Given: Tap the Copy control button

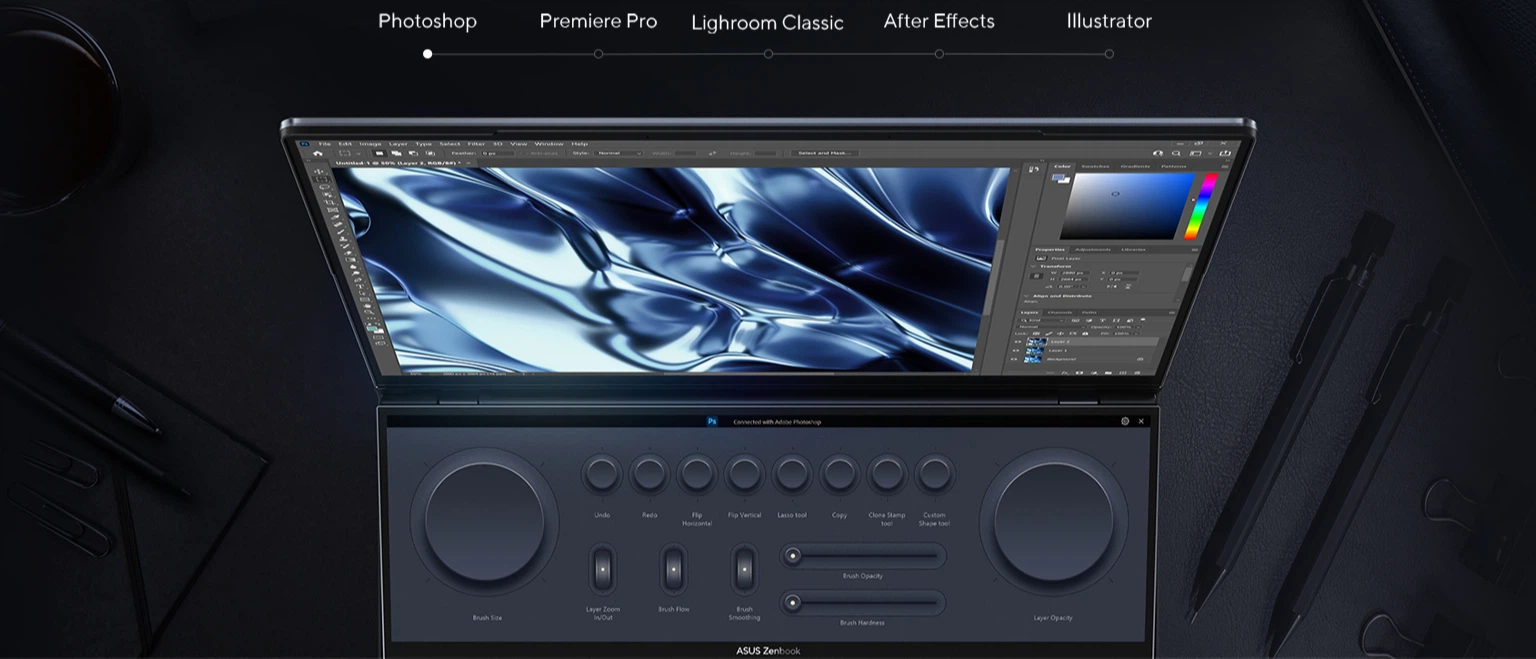Looking at the screenshot, I should (839, 474).
